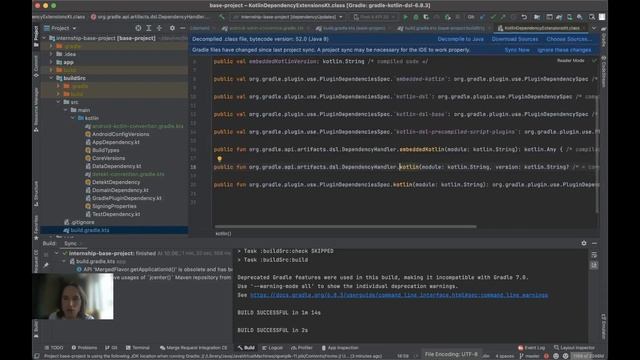Open Build panel settings gear

pos(584,243)
